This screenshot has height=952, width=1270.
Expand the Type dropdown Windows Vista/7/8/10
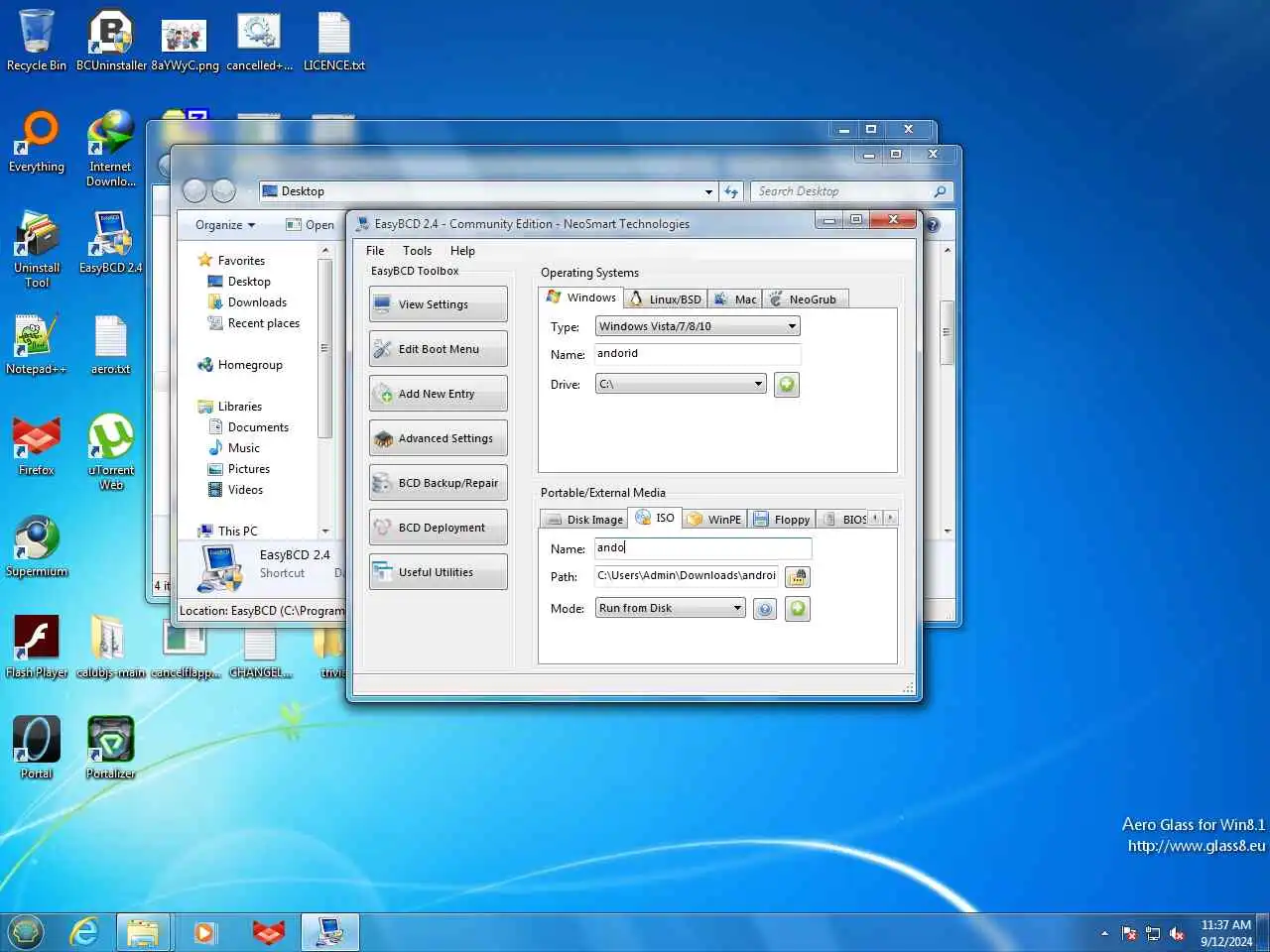tap(698, 326)
